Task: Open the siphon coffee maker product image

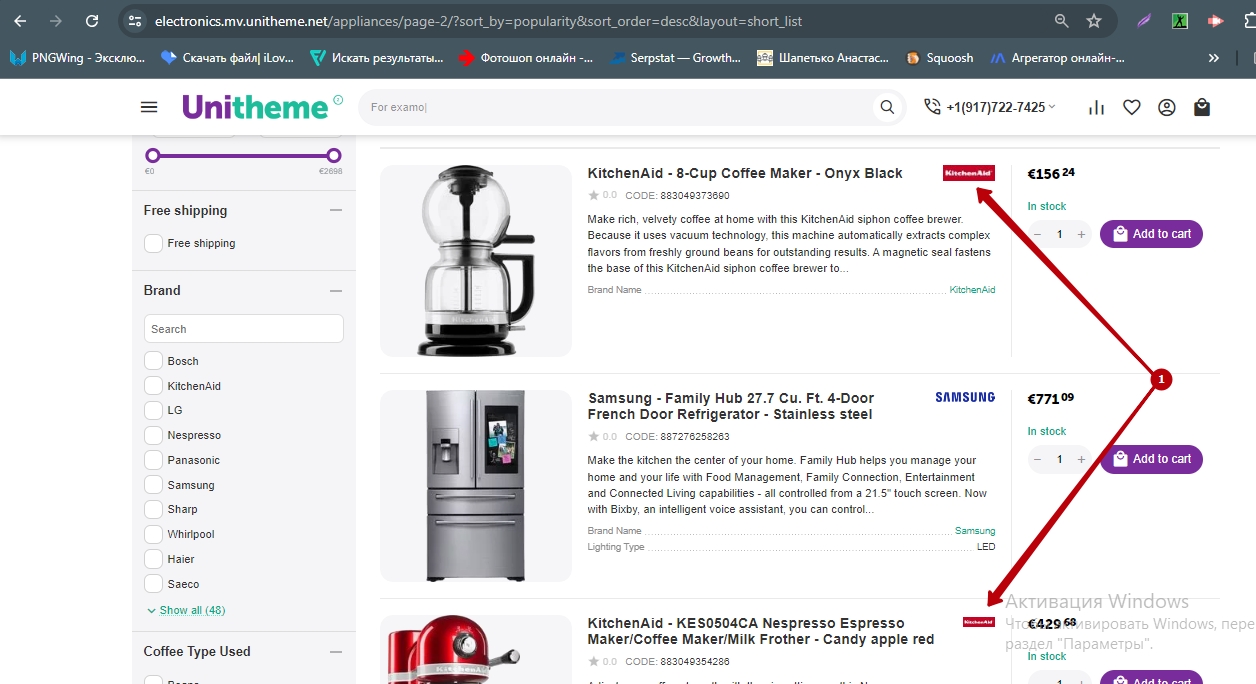Action: tap(476, 261)
